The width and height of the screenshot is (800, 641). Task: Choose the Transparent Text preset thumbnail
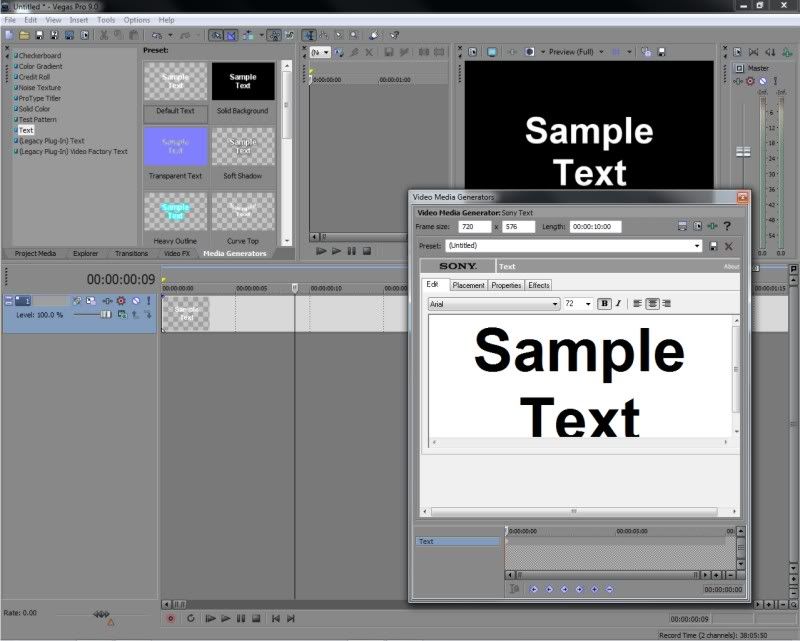click(176, 146)
